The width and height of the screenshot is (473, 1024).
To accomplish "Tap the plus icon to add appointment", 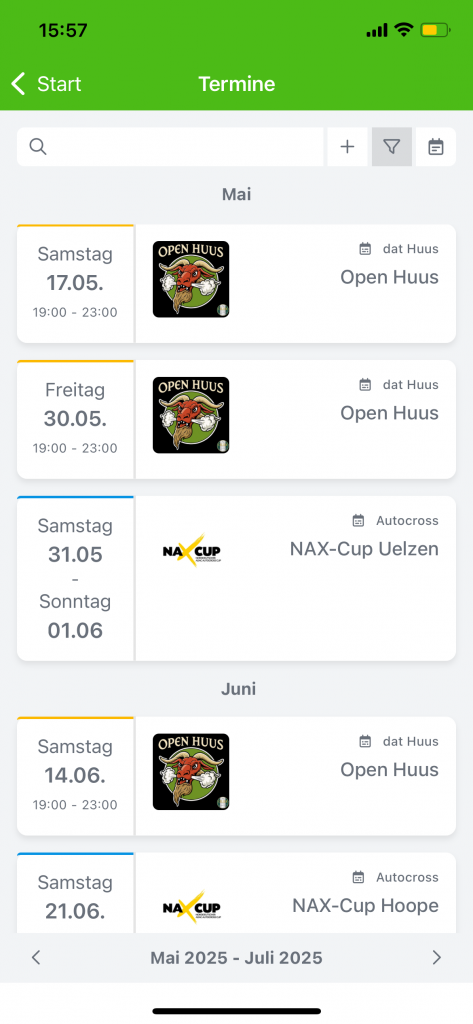I will (x=347, y=147).
